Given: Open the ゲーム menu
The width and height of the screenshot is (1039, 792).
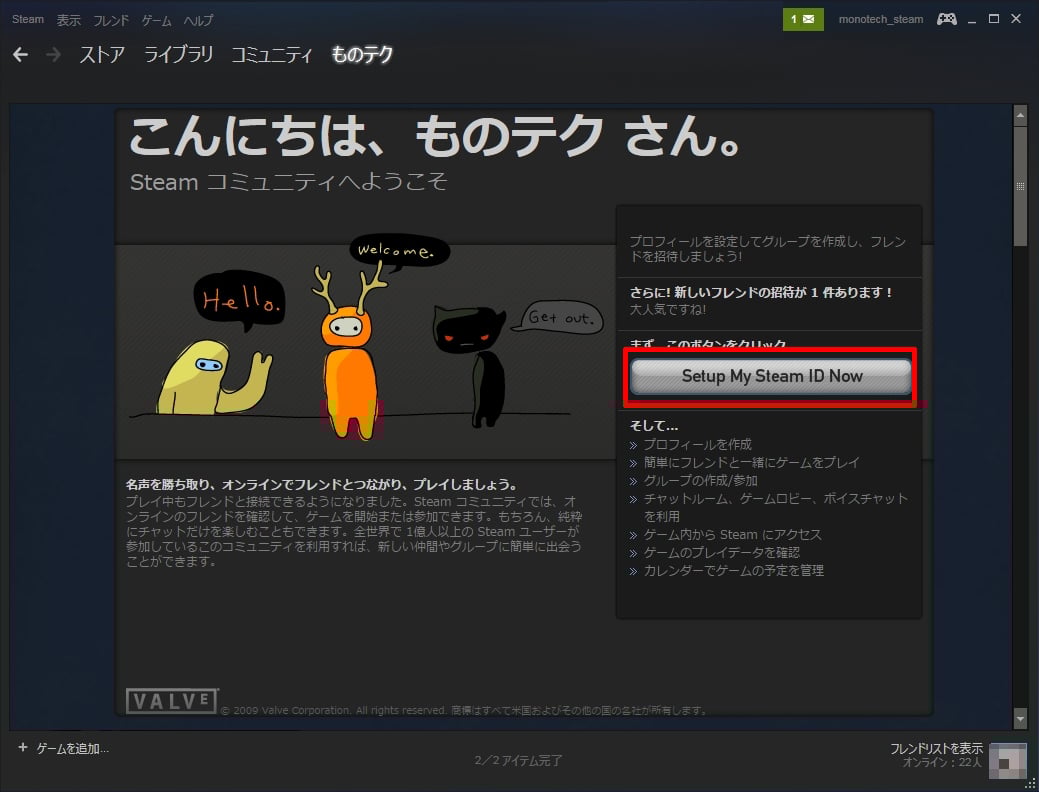Looking at the screenshot, I should click(x=156, y=20).
